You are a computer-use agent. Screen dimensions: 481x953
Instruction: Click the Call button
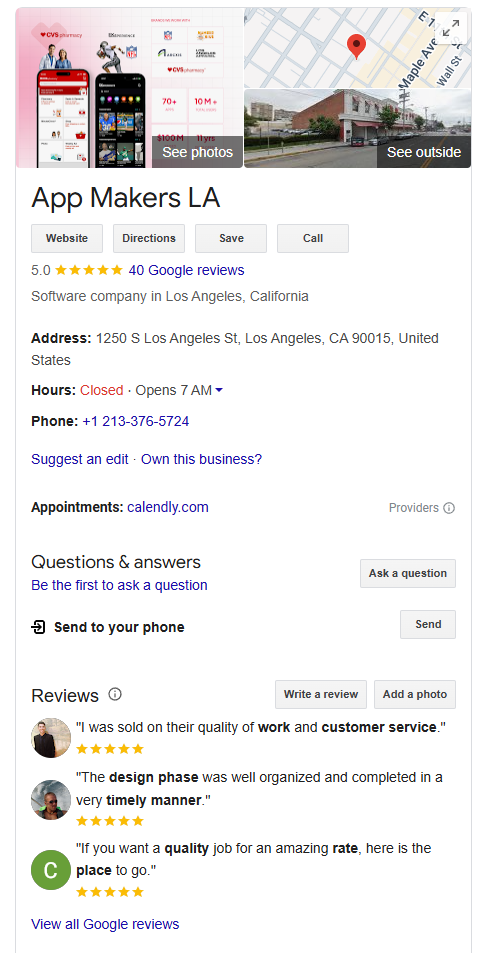(x=313, y=238)
